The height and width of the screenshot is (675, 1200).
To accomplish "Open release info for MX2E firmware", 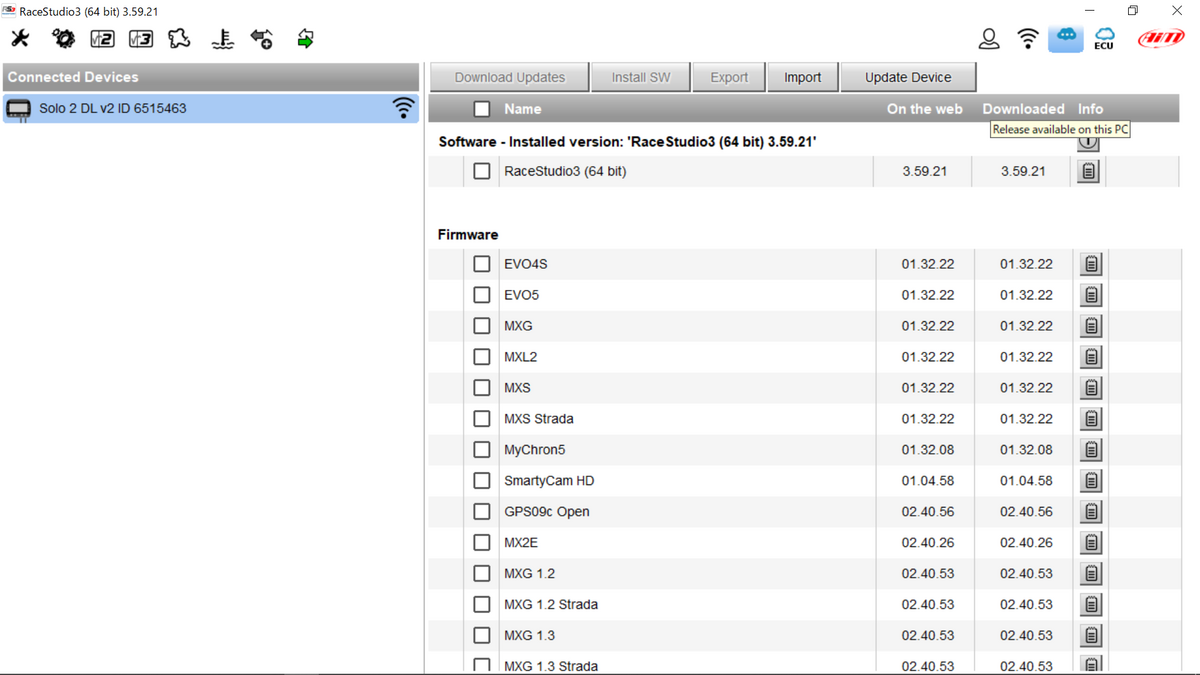I will click(x=1091, y=543).
